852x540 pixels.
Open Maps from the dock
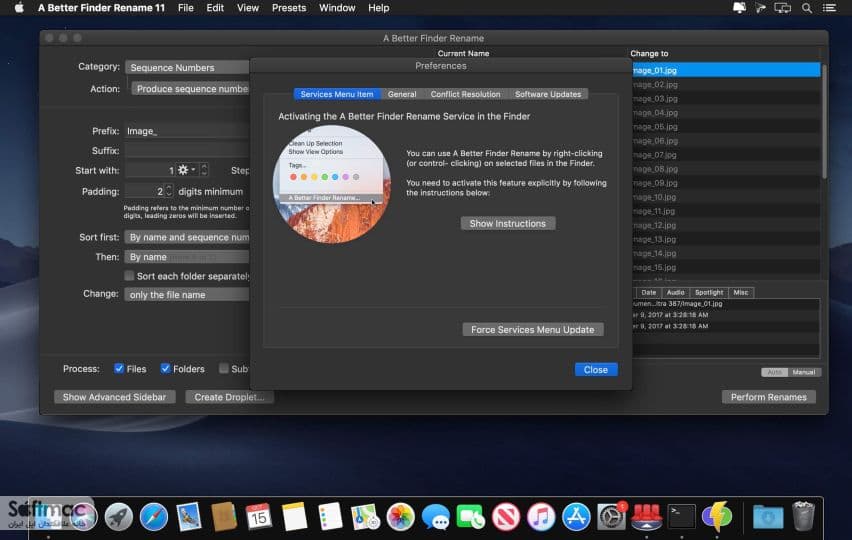coord(365,516)
